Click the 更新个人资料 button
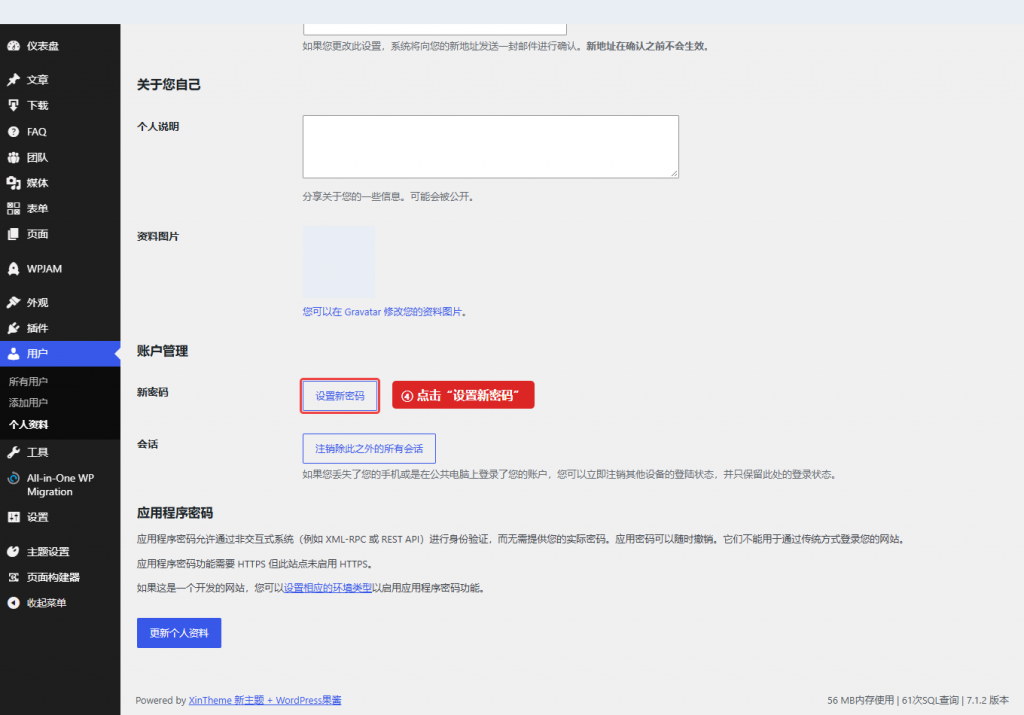Image resolution: width=1024 pixels, height=715 pixels. click(x=179, y=633)
